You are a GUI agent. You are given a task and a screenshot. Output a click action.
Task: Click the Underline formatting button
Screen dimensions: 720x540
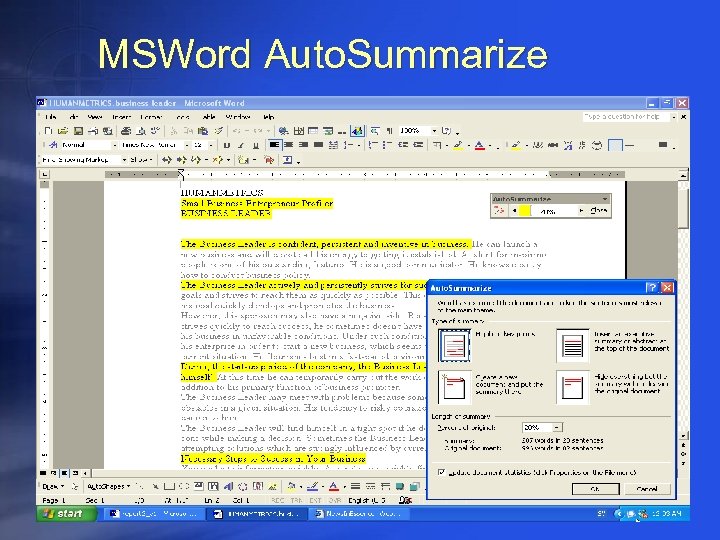256,145
